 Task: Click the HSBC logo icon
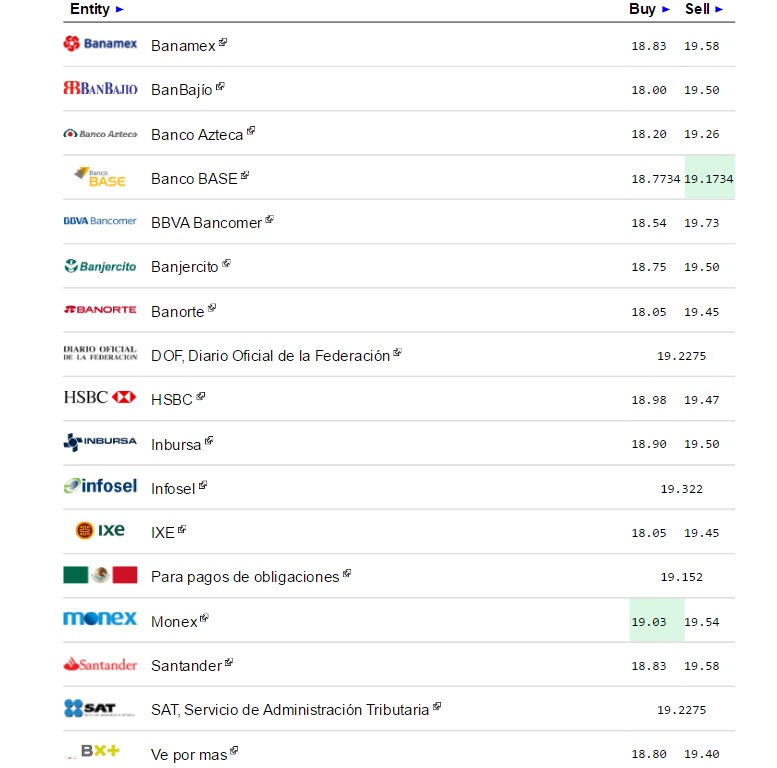coord(100,398)
